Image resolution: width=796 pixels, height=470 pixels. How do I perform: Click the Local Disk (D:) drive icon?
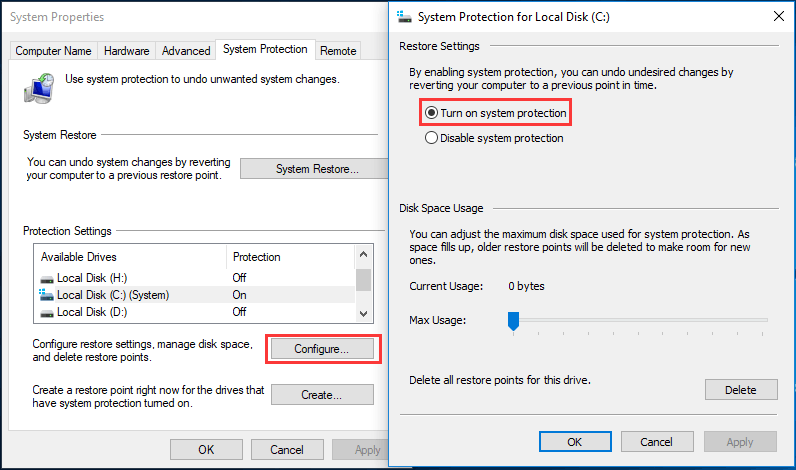tap(47, 313)
